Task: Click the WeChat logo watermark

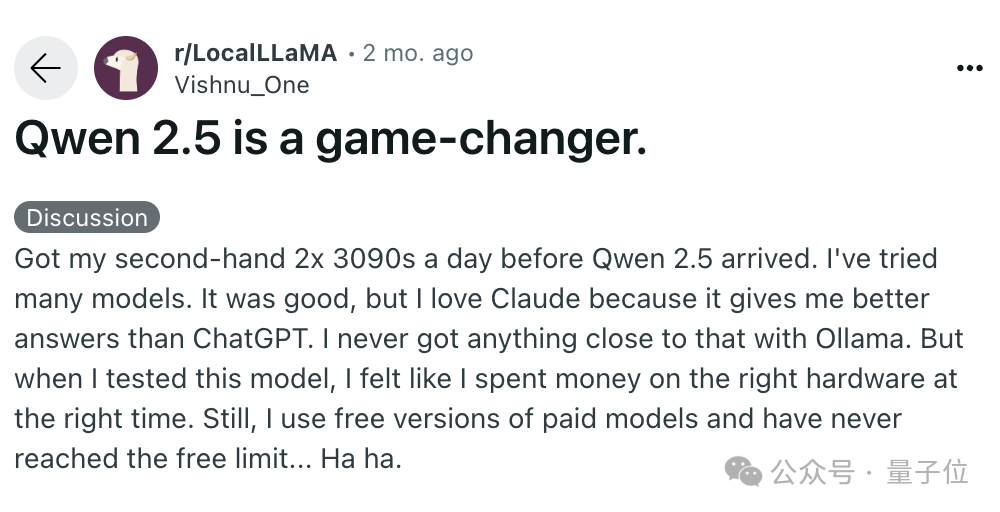Action: coord(744,472)
